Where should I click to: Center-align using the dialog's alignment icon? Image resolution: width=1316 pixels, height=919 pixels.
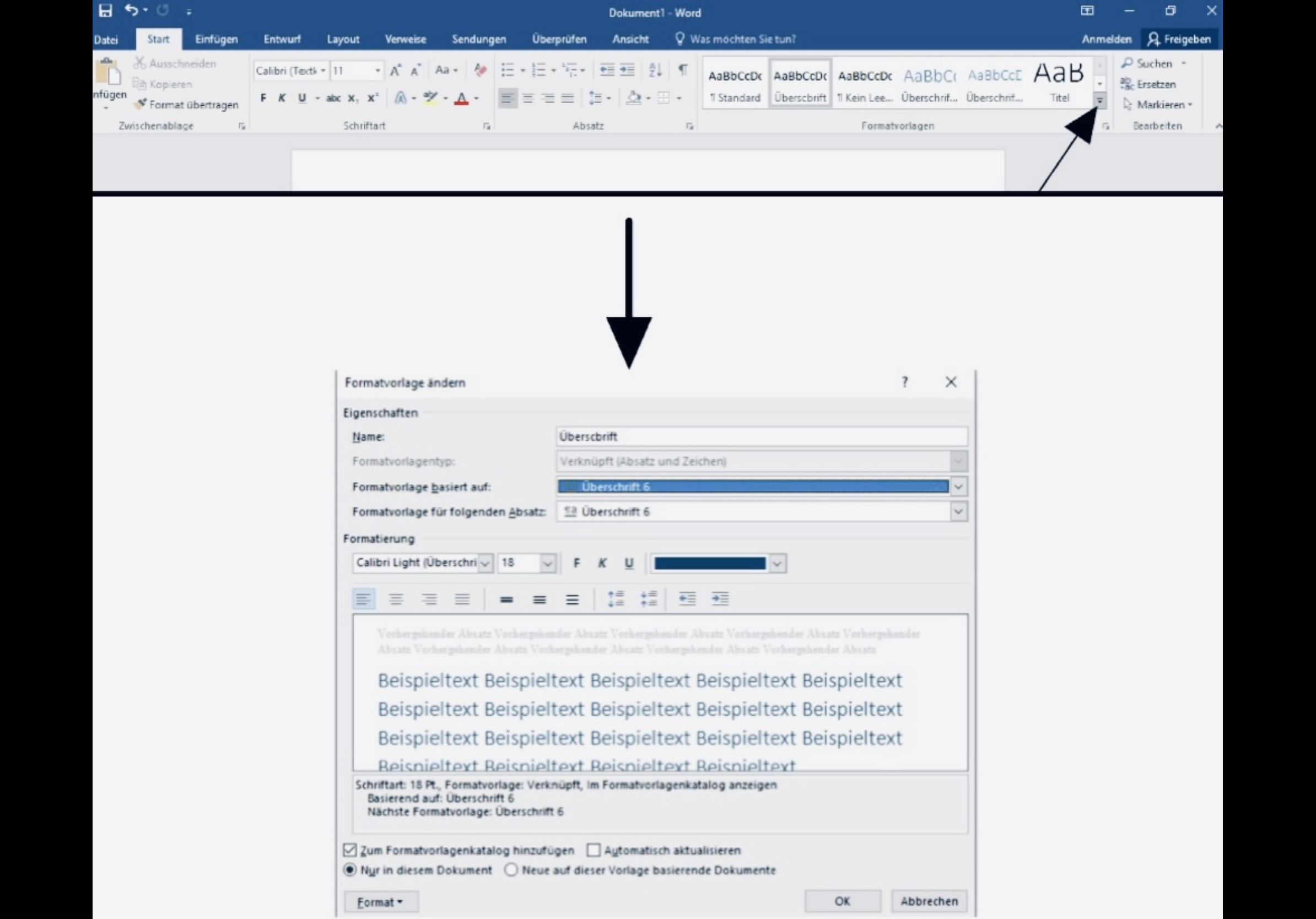pyautogui.click(x=396, y=599)
